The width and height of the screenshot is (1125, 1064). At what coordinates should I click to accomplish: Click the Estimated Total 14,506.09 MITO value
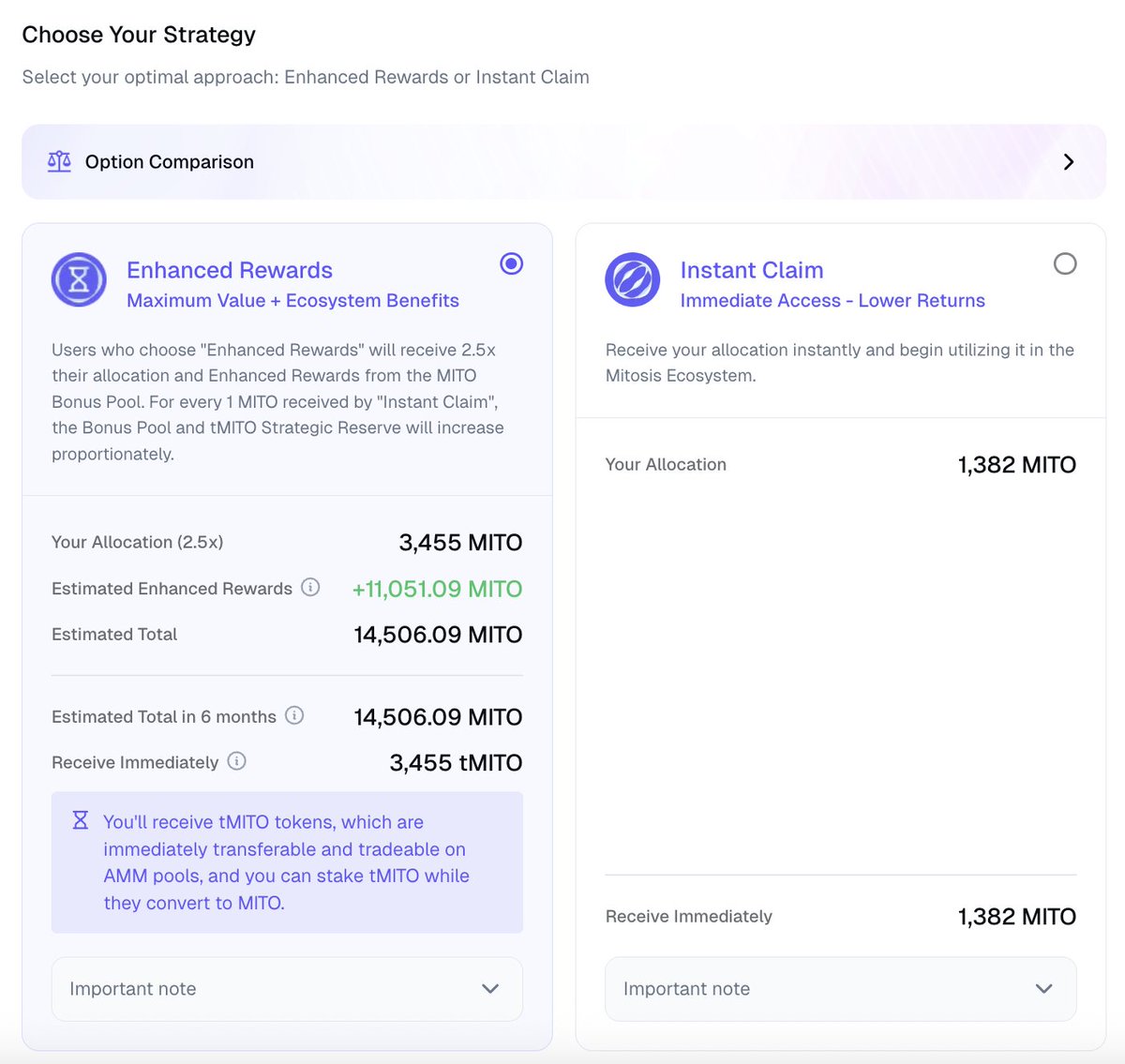coord(438,635)
